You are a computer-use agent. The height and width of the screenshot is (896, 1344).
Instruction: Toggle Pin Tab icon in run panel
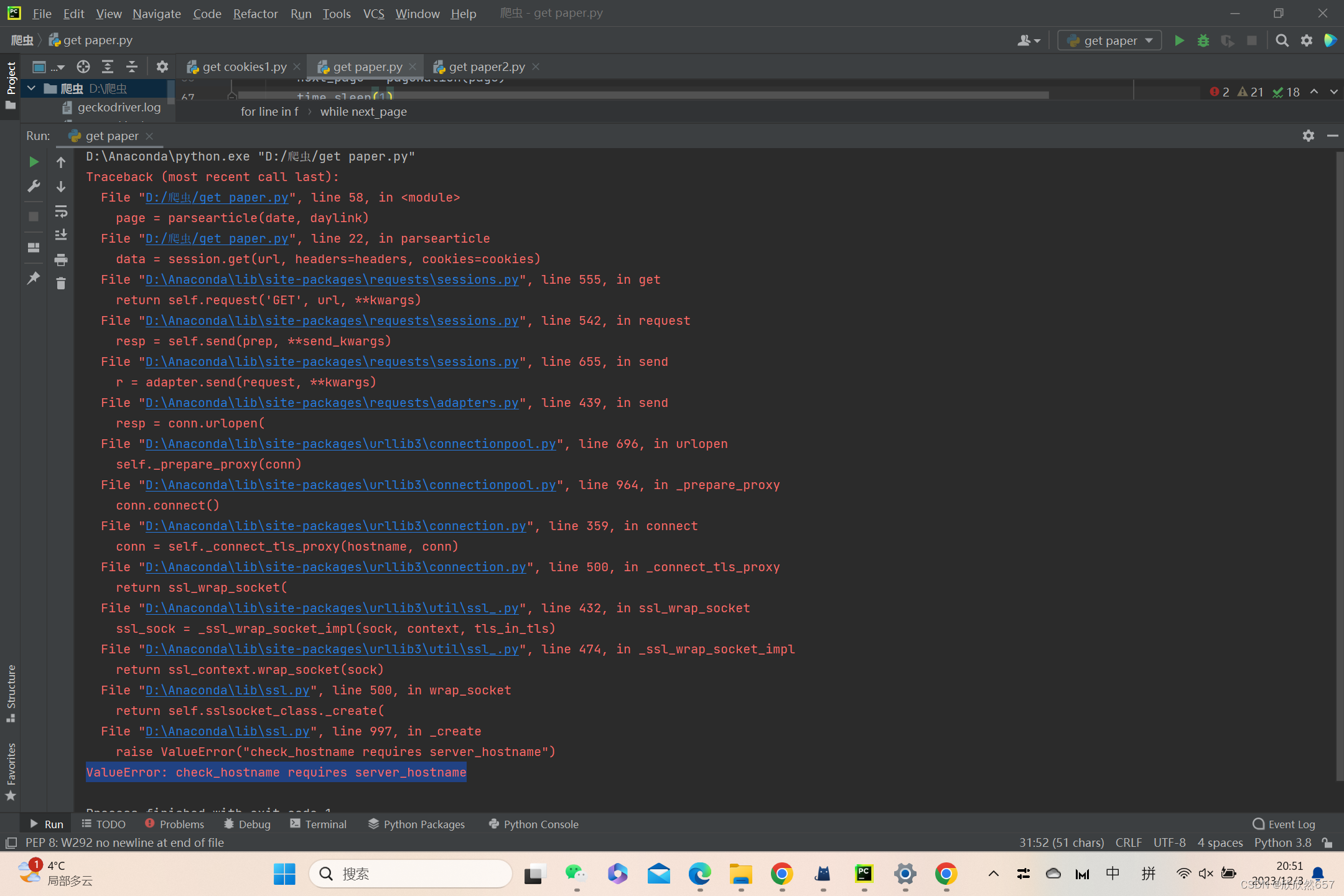pos(34,278)
